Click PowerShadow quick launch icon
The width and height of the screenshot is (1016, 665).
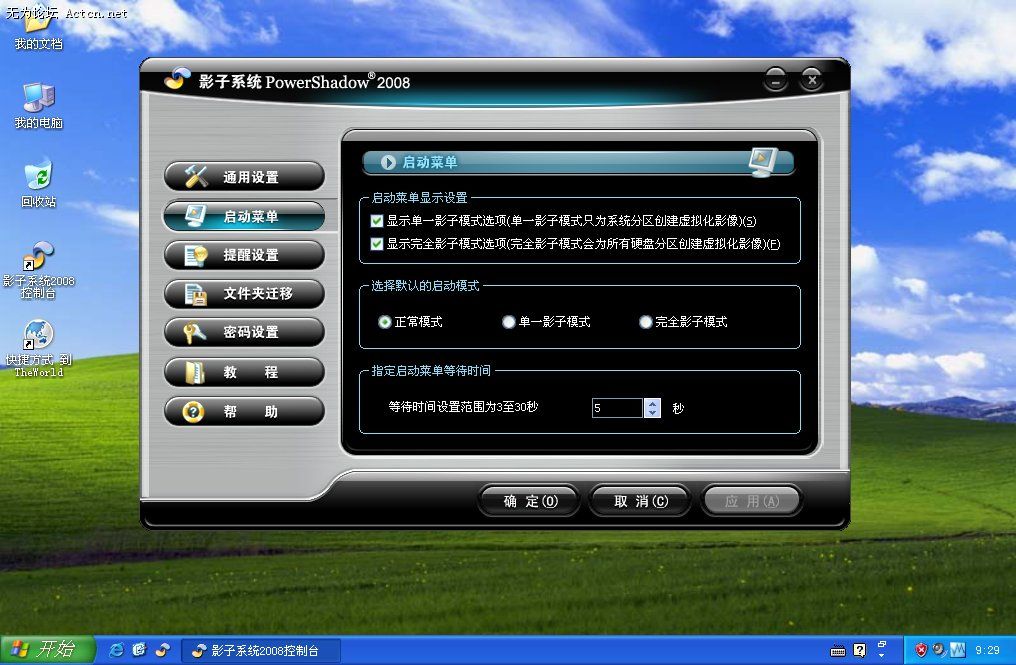pos(162,649)
